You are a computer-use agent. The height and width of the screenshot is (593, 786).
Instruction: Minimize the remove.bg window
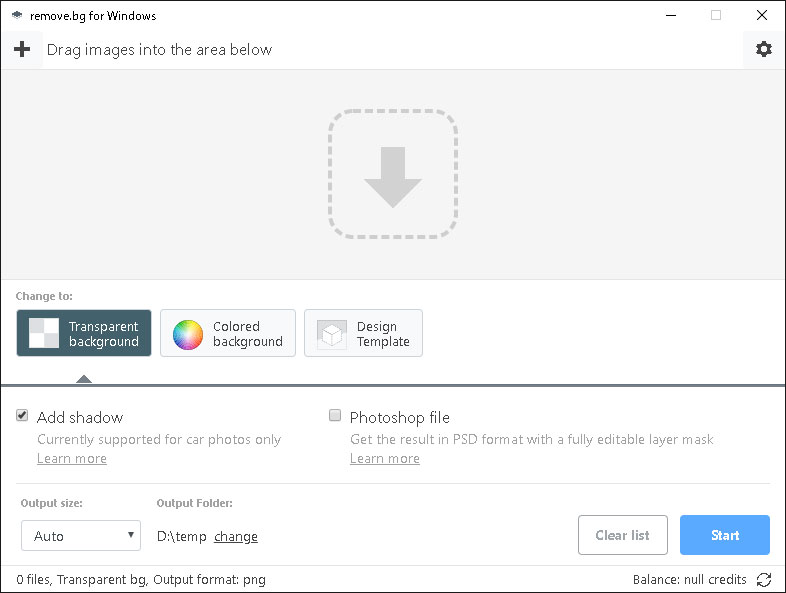click(671, 16)
